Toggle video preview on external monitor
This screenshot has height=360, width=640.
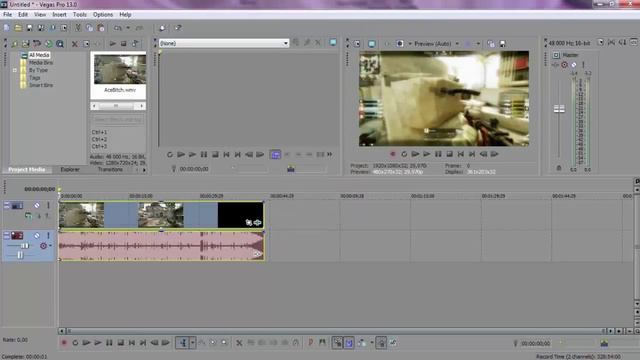[371, 44]
